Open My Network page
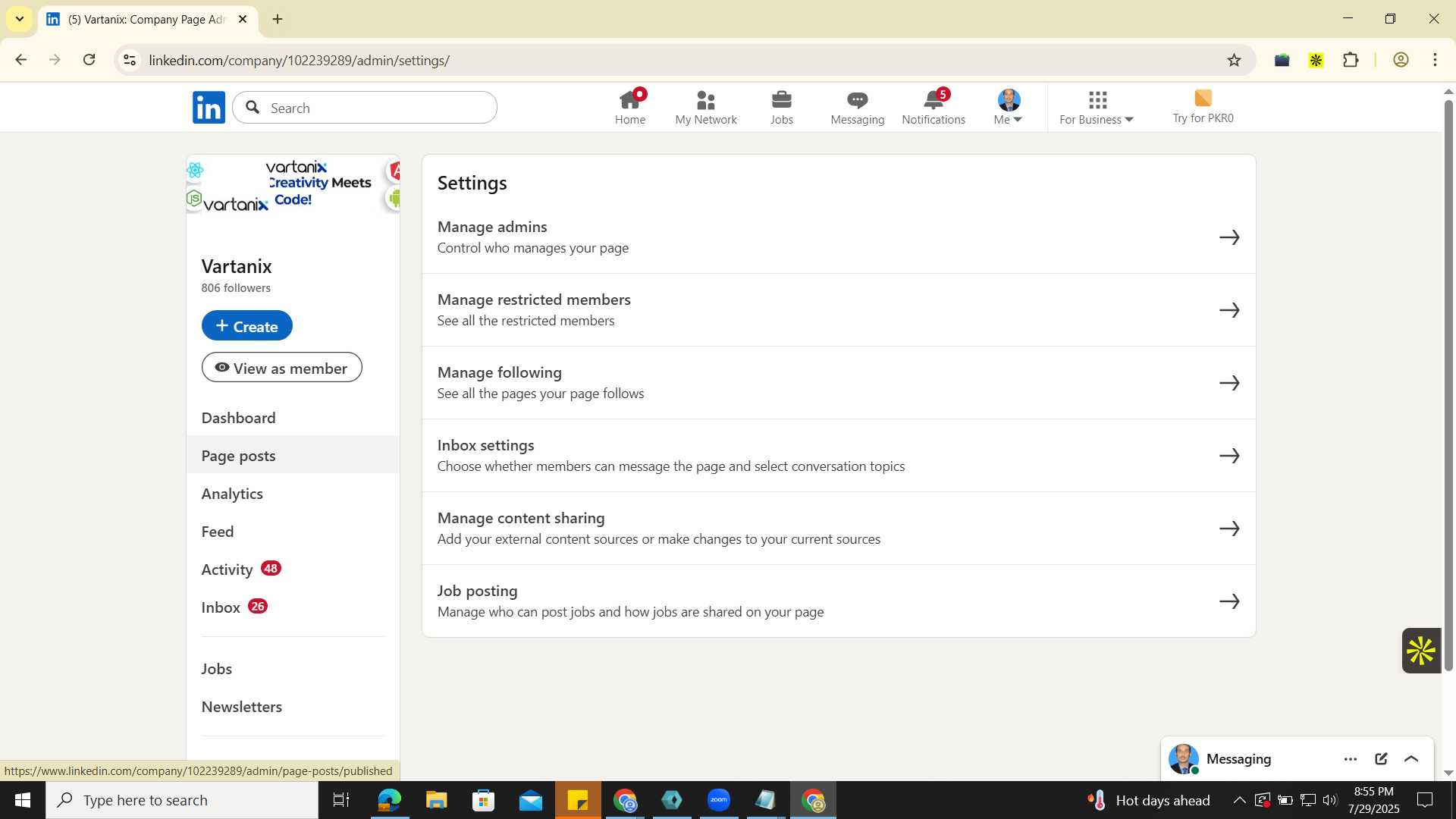 tap(706, 108)
